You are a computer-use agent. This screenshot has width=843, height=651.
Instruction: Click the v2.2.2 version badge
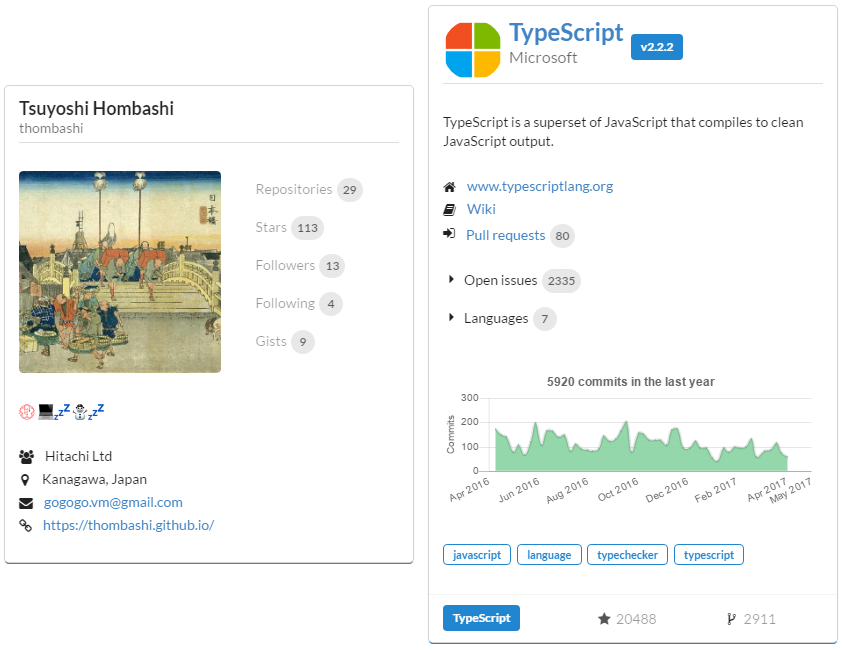click(656, 47)
